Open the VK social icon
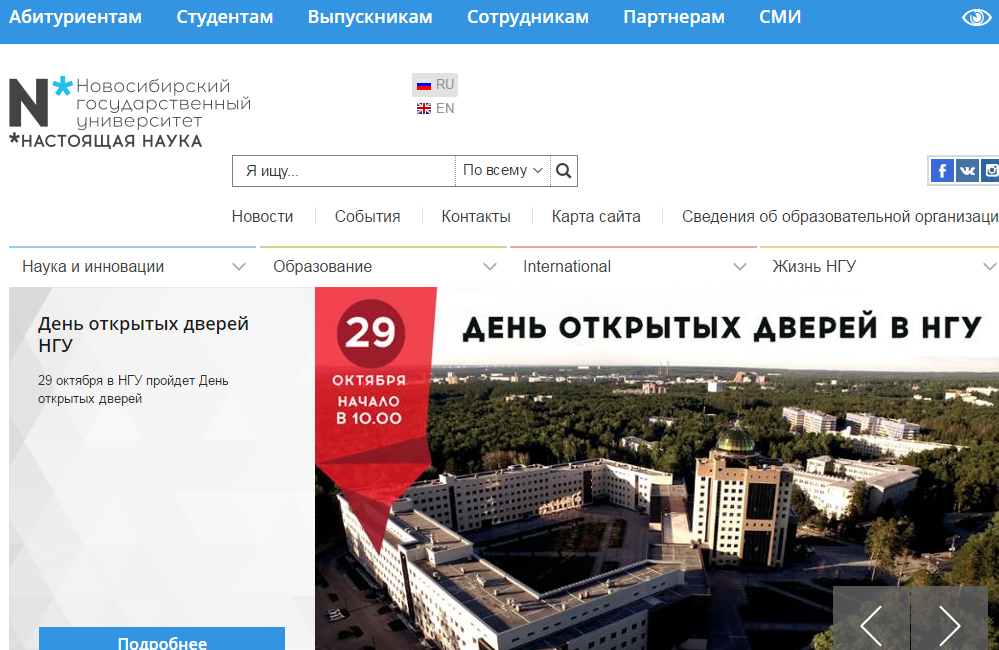 [x=967, y=171]
